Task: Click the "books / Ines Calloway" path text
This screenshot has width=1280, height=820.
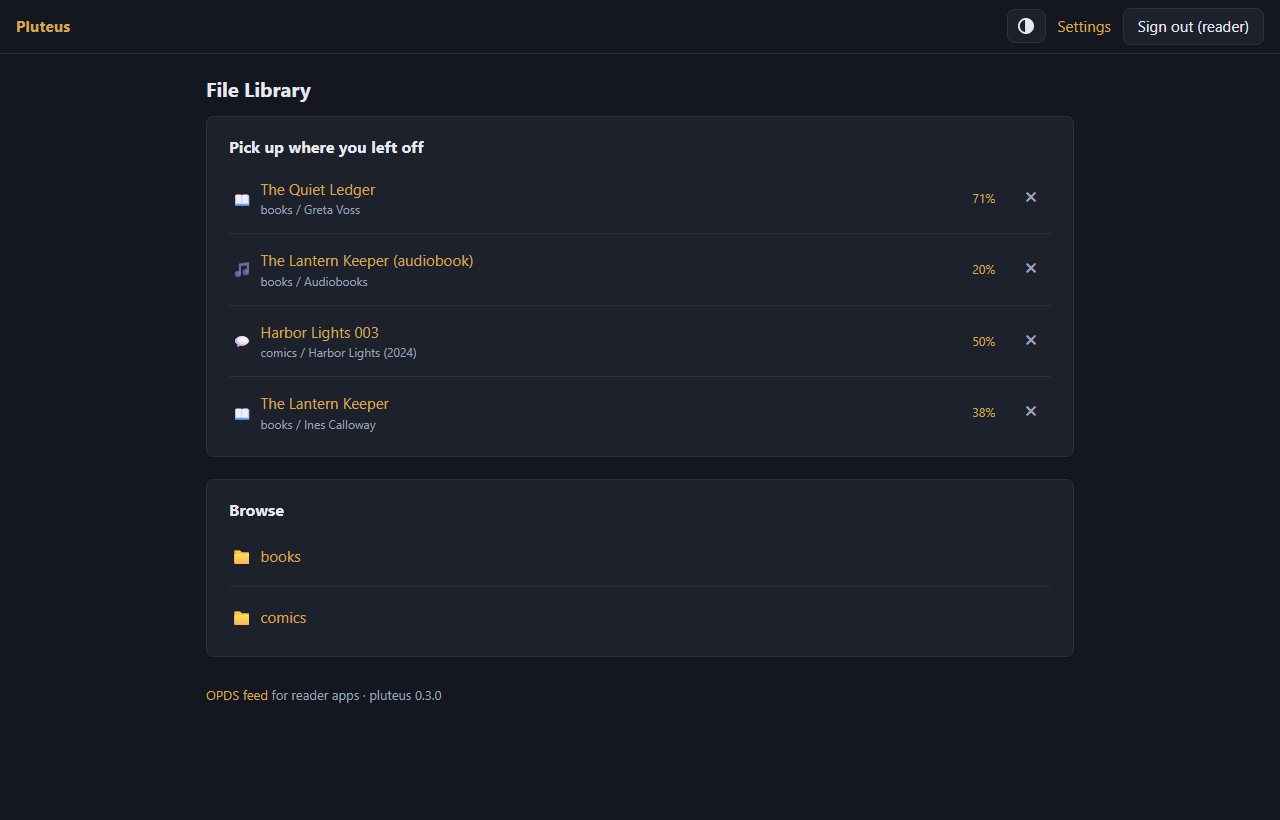Action: pyautogui.click(x=318, y=425)
